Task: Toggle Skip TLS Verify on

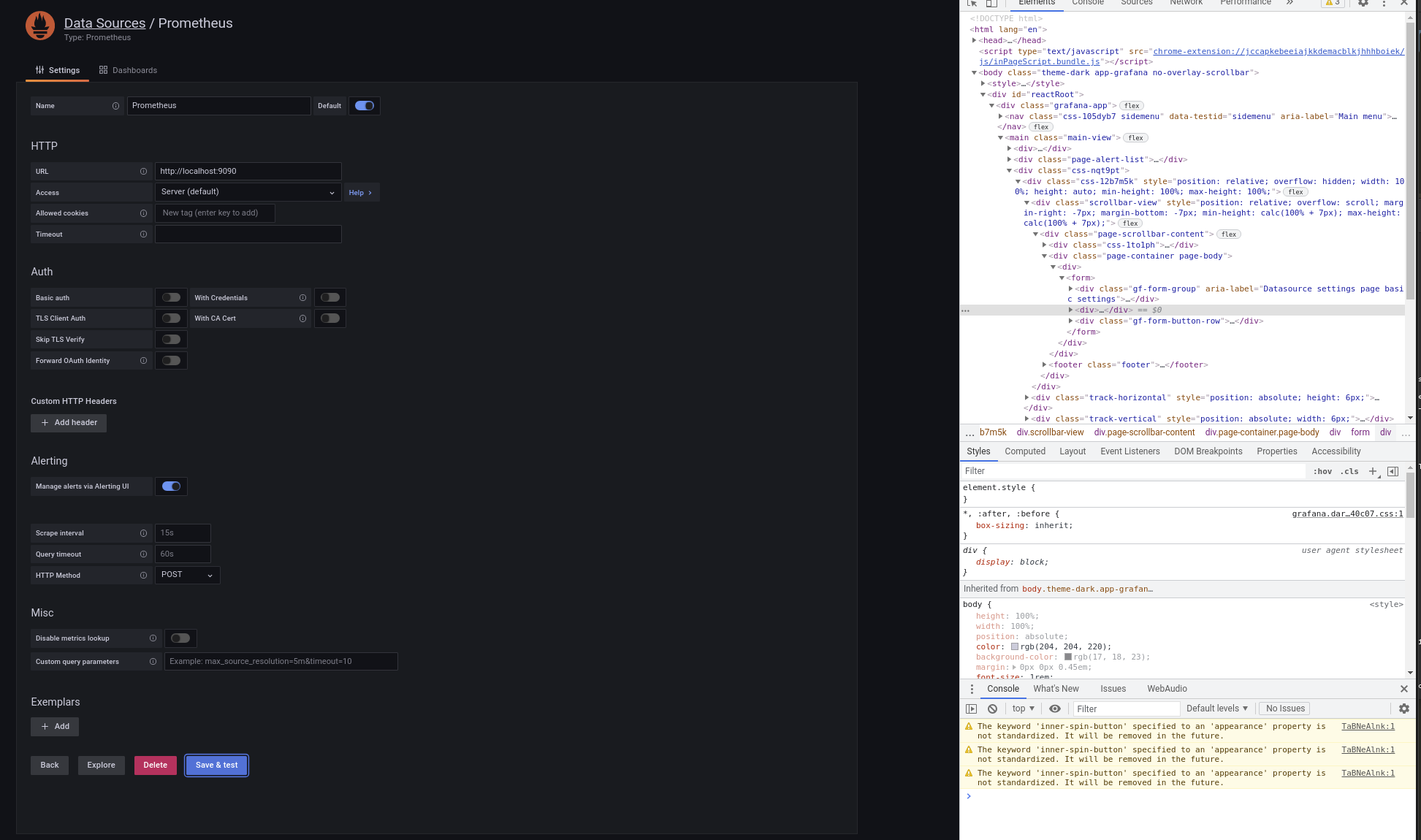Action: [x=171, y=339]
